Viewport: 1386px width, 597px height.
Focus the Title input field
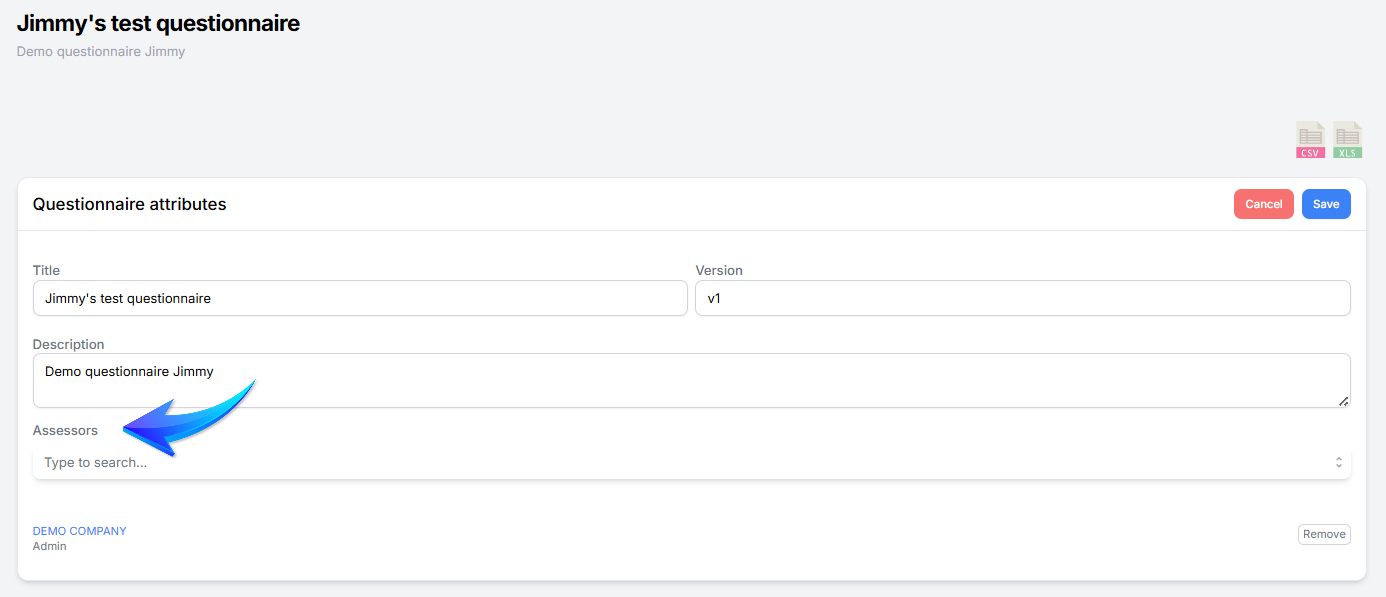click(x=360, y=298)
